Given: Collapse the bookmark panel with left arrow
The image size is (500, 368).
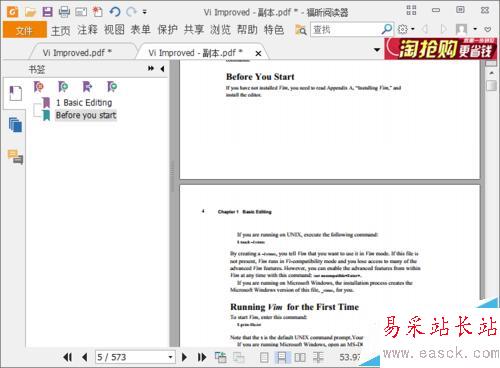Looking at the screenshot, I should [x=162, y=69].
